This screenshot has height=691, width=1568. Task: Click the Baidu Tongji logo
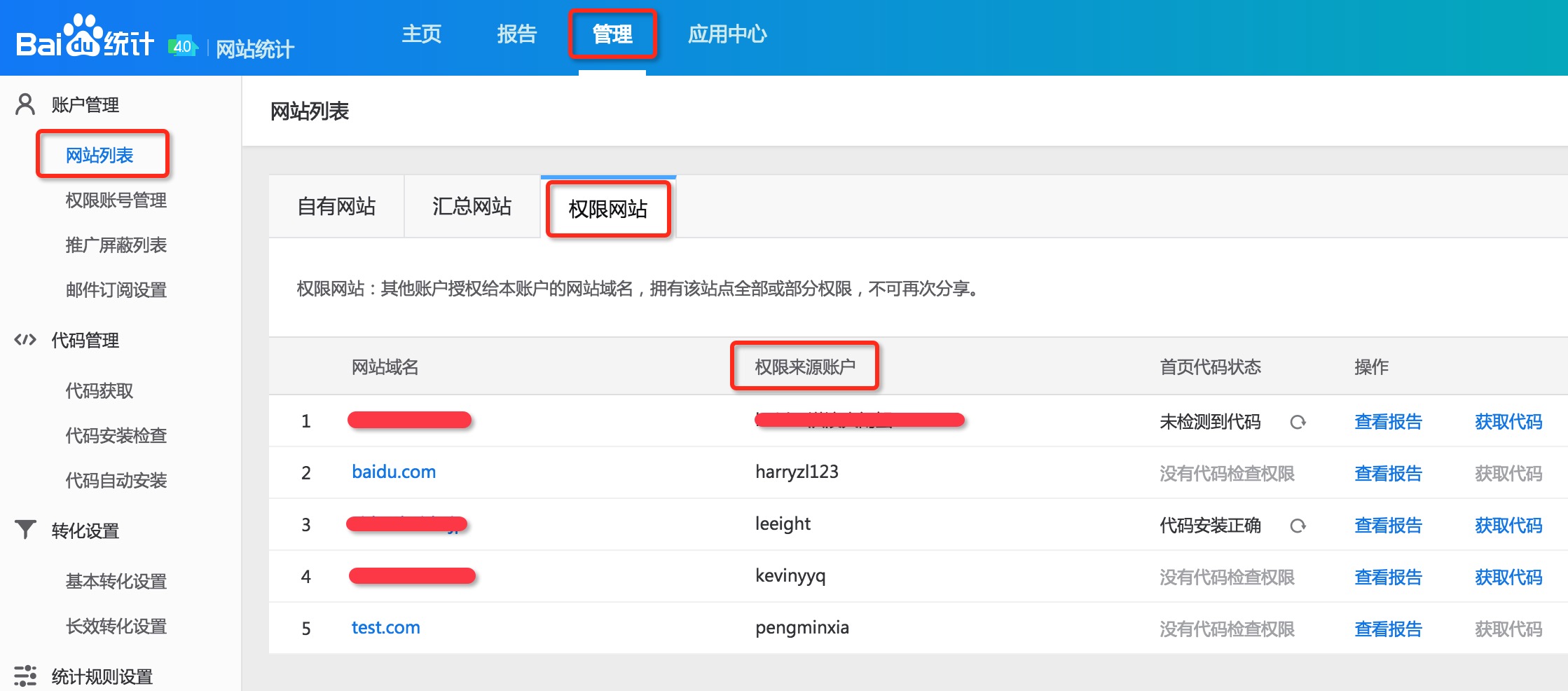click(84, 39)
